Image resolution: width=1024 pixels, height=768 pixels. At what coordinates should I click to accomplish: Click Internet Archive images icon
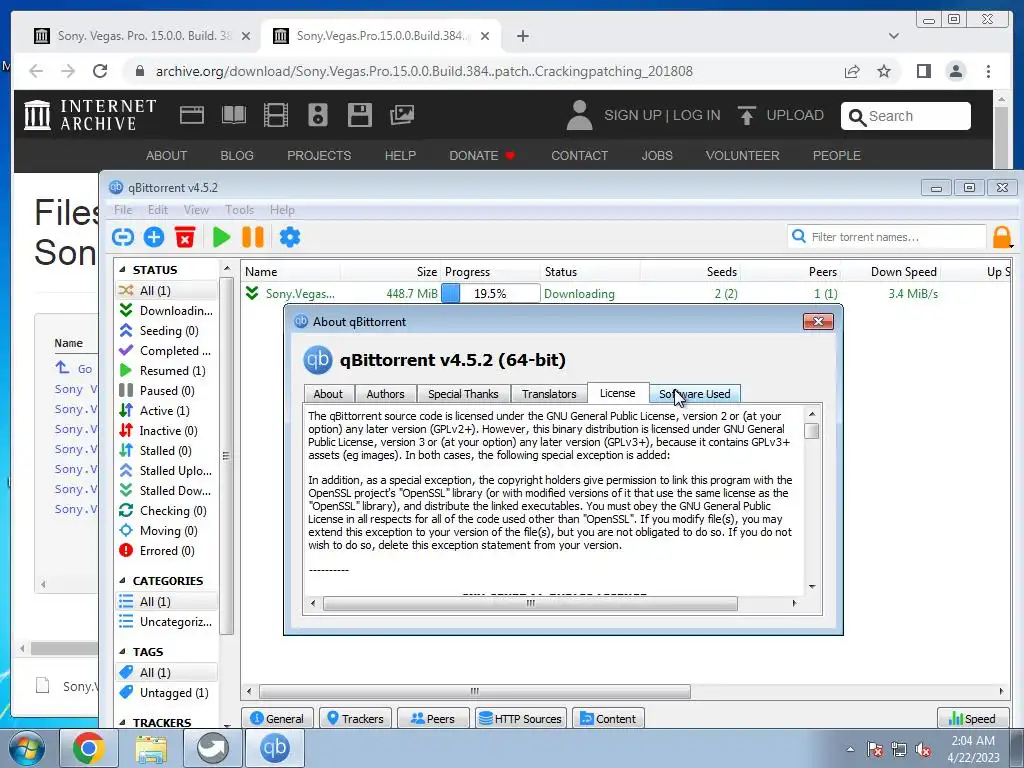[402, 115]
